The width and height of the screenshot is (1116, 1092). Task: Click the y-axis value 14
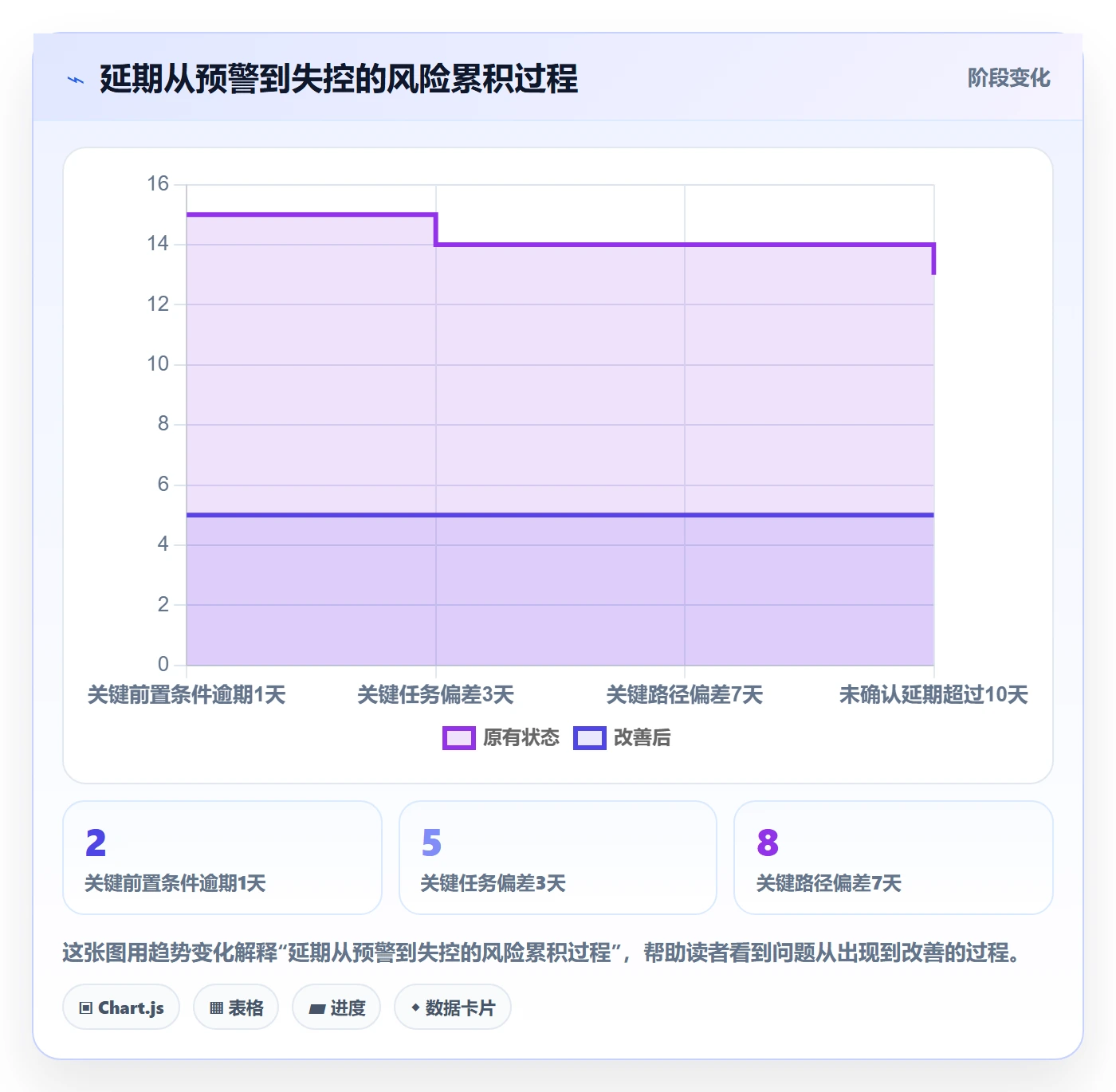tap(158, 244)
